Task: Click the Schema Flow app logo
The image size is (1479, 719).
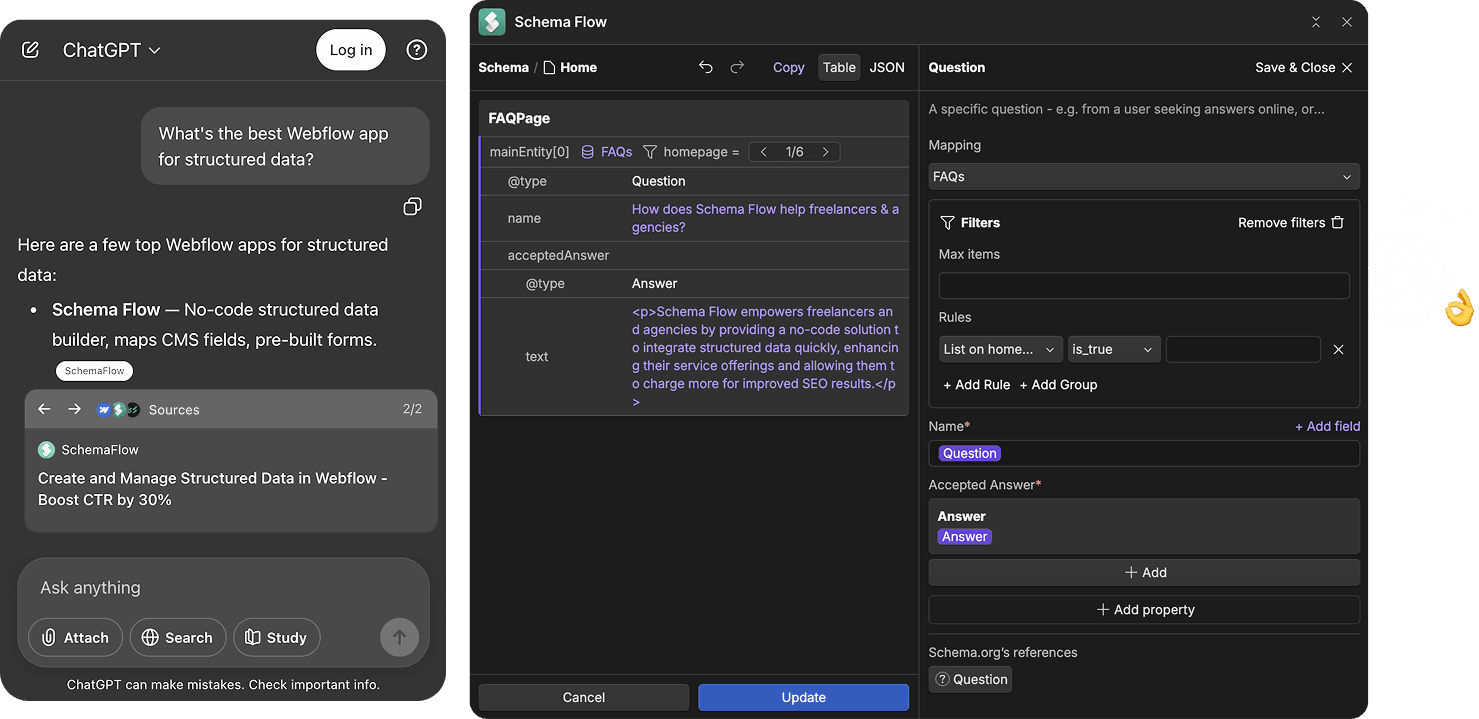Action: [492, 22]
